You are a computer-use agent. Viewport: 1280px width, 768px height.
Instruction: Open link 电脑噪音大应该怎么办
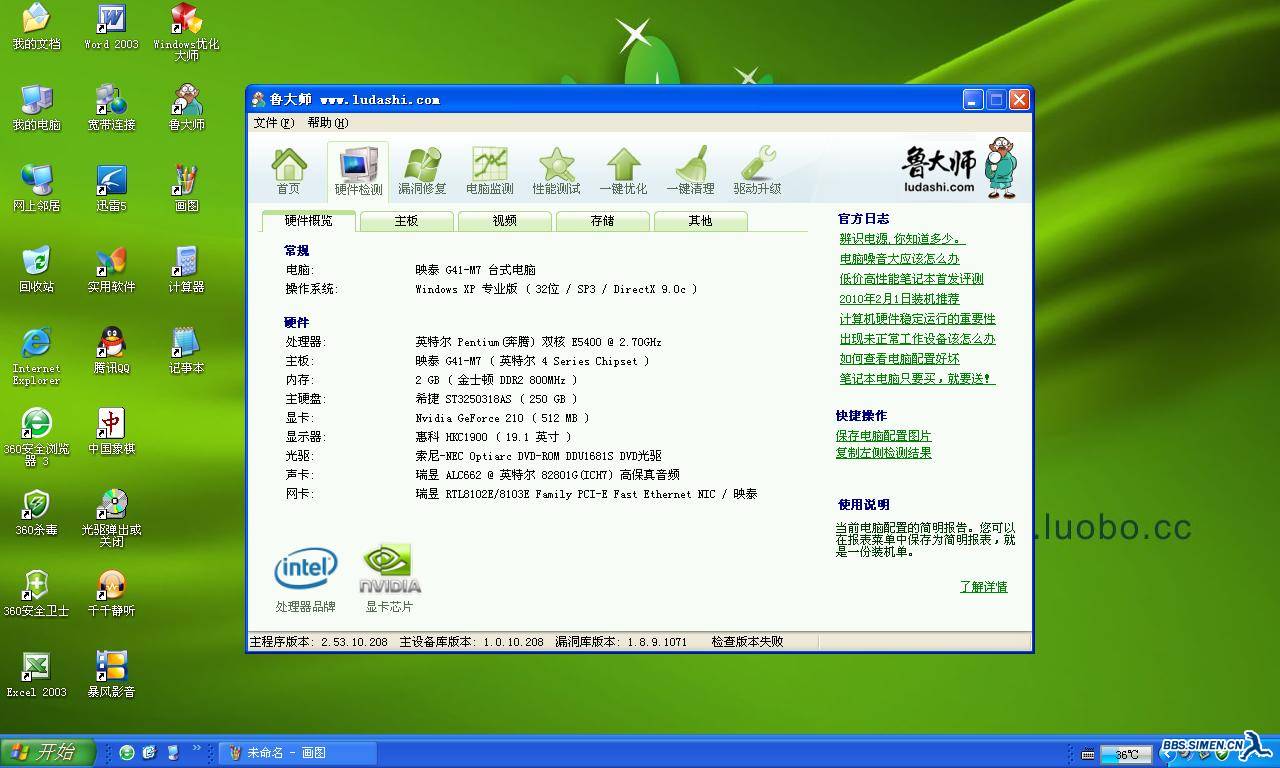899,259
